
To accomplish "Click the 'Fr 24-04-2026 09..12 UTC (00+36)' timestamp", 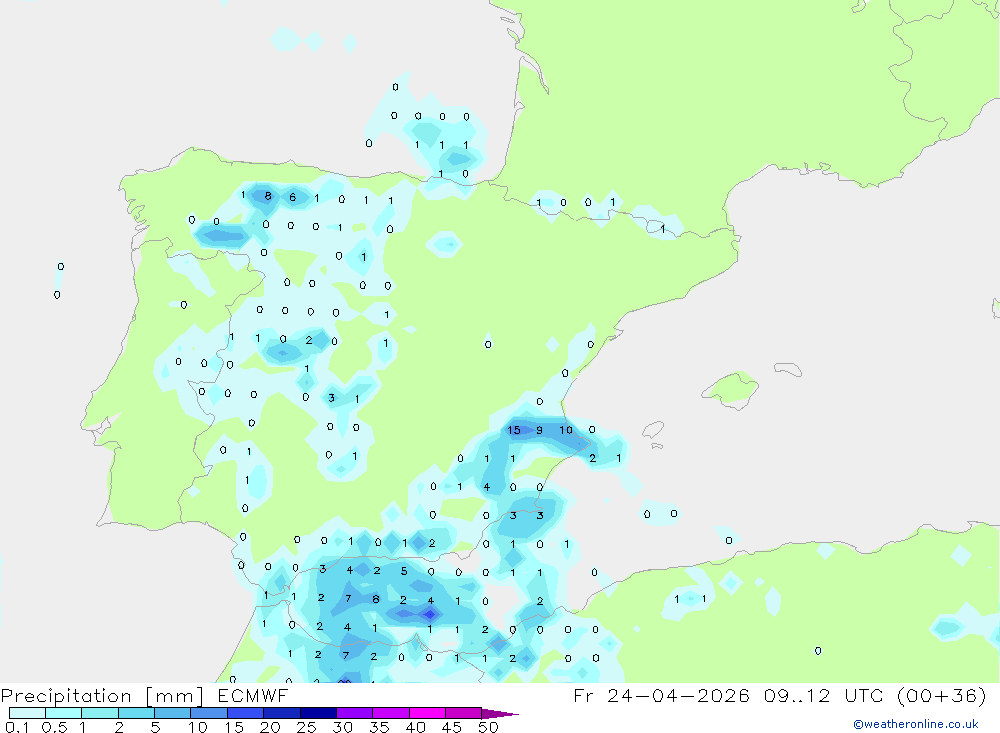I will pyautogui.click(x=780, y=695).
